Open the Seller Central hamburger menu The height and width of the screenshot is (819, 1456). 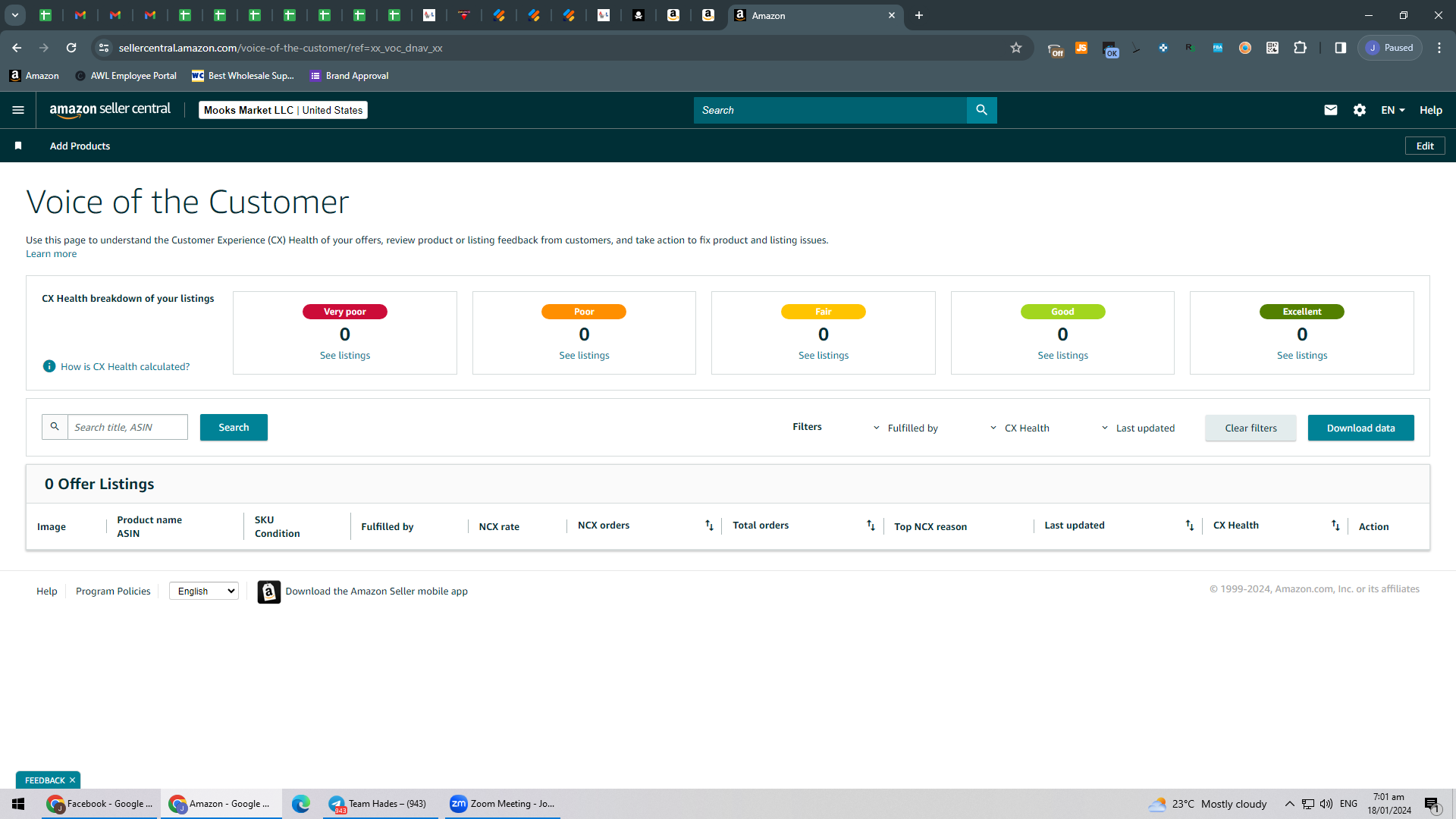18,110
